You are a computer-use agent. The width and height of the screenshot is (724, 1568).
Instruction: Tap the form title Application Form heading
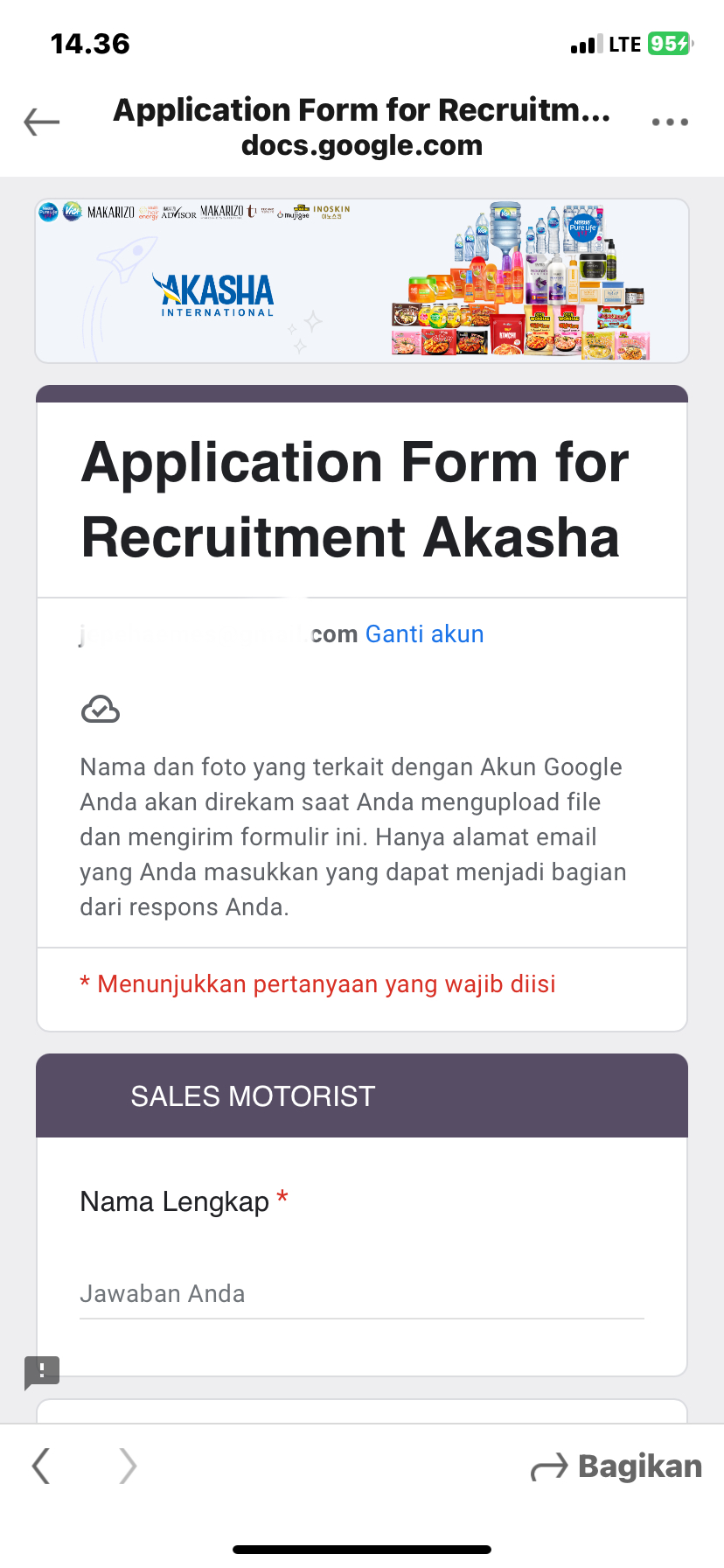[x=355, y=499]
